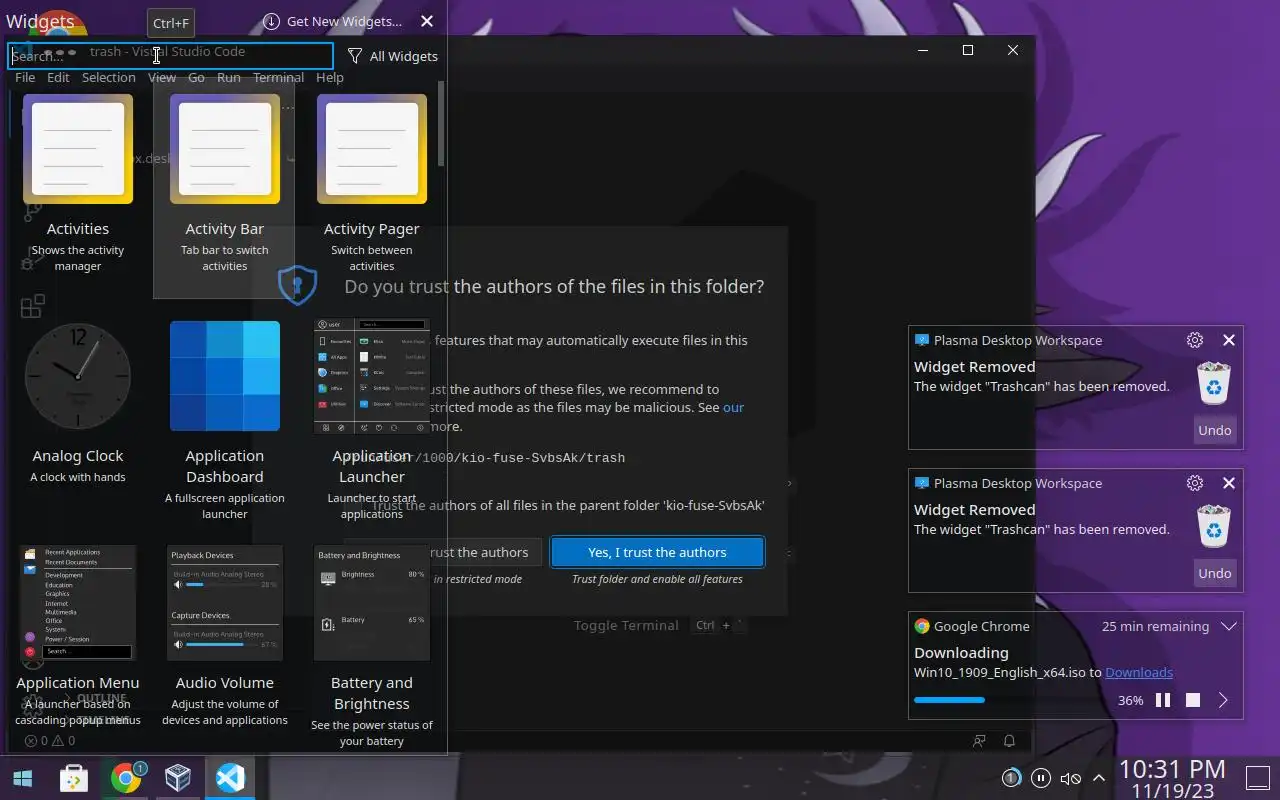Click the VS Code feedback icon
This screenshot has height=800, width=1280.
979,741
